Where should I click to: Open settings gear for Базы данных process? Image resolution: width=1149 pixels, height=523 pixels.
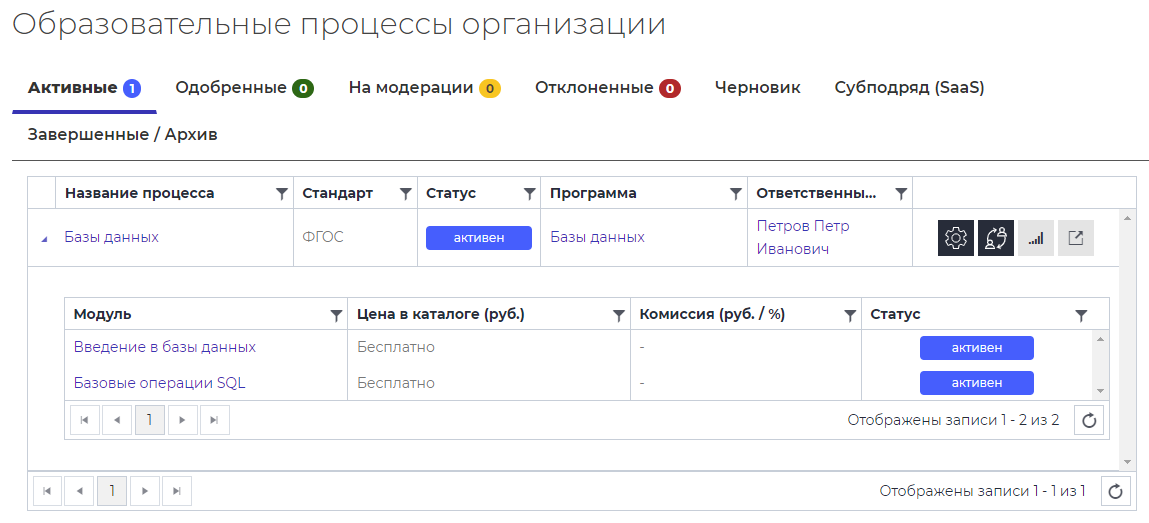pos(956,238)
